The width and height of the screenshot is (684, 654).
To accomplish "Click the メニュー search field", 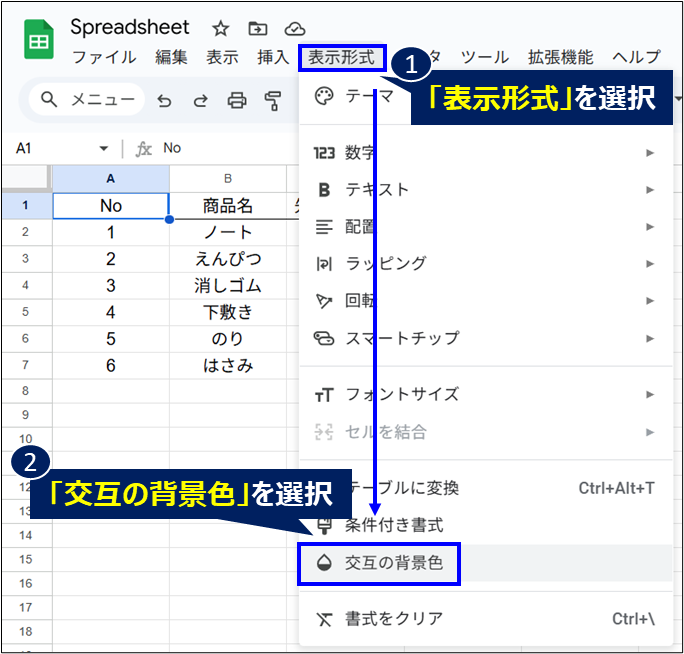I will 87,99.
